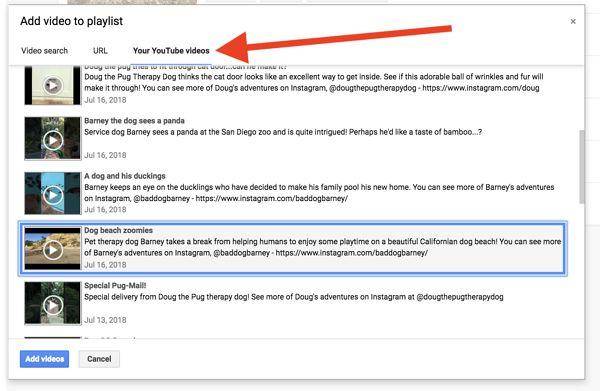Click the video list scrollbar handle
The height and width of the screenshot is (391, 600).
tap(582, 167)
